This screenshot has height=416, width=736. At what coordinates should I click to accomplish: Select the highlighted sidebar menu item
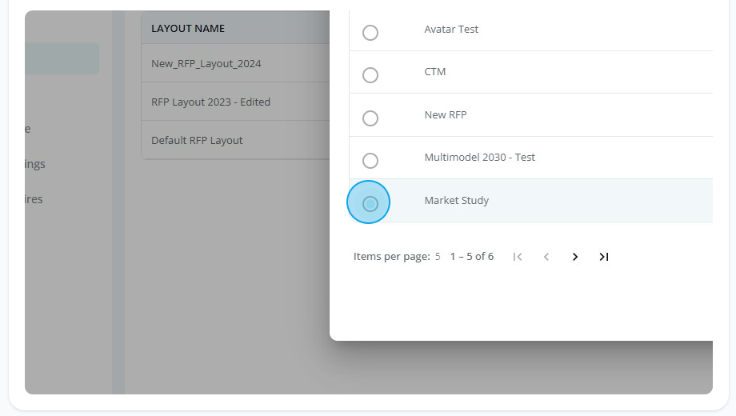pos(62,59)
